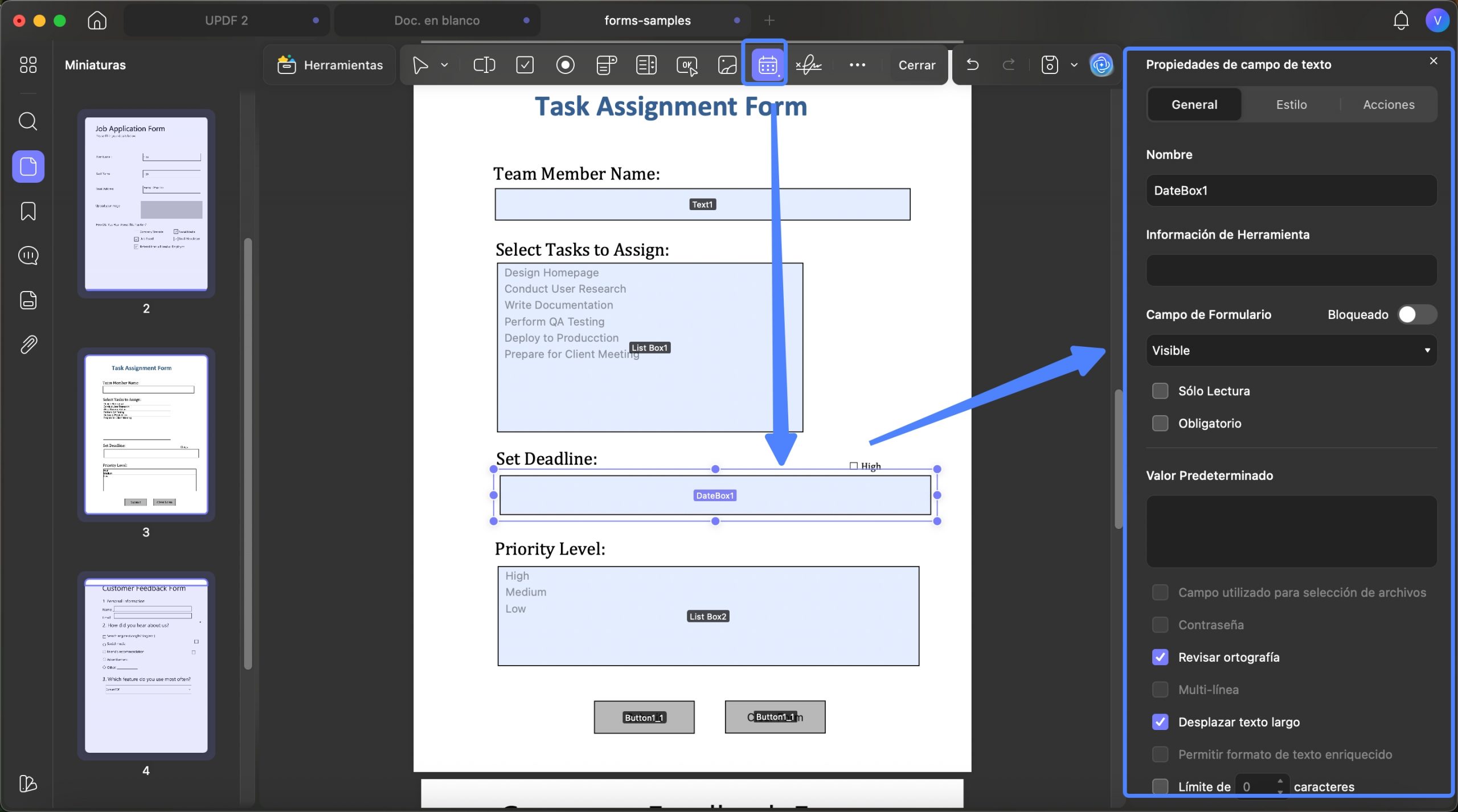The height and width of the screenshot is (812, 1458).
Task: Check the Obligatorio checkbox
Action: point(1160,423)
